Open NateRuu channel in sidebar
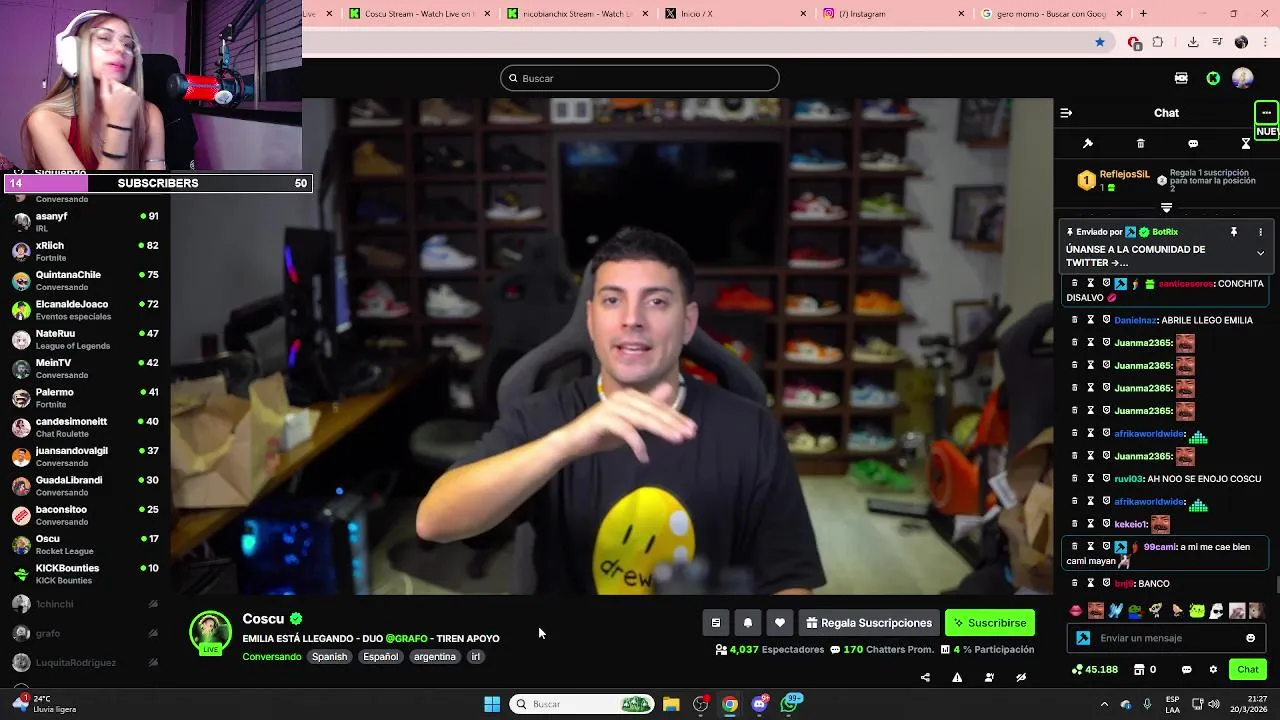This screenshot has width=1280, height=720. coord(85,339)
